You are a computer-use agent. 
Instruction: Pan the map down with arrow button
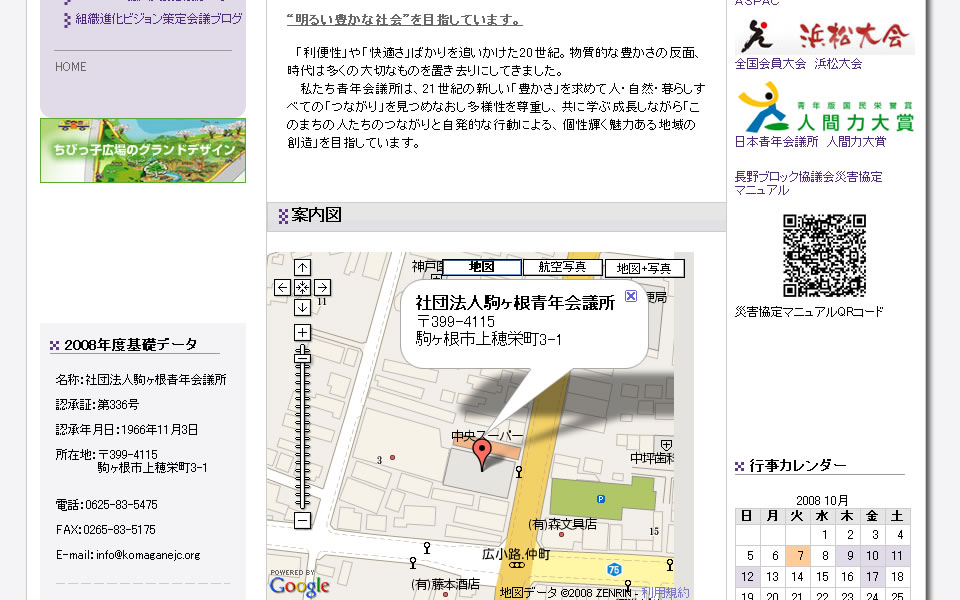pos(302,307)
